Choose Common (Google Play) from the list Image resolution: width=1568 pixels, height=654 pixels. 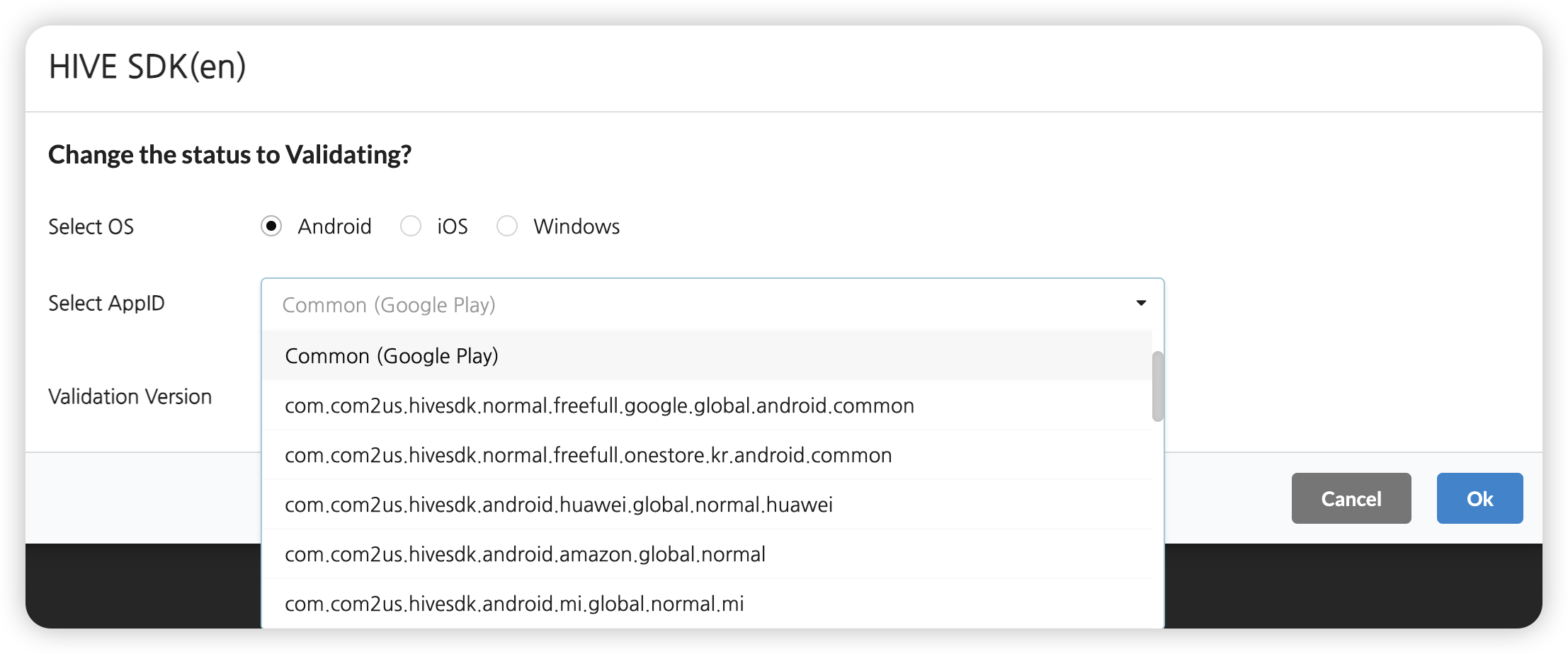pos(392,356)
